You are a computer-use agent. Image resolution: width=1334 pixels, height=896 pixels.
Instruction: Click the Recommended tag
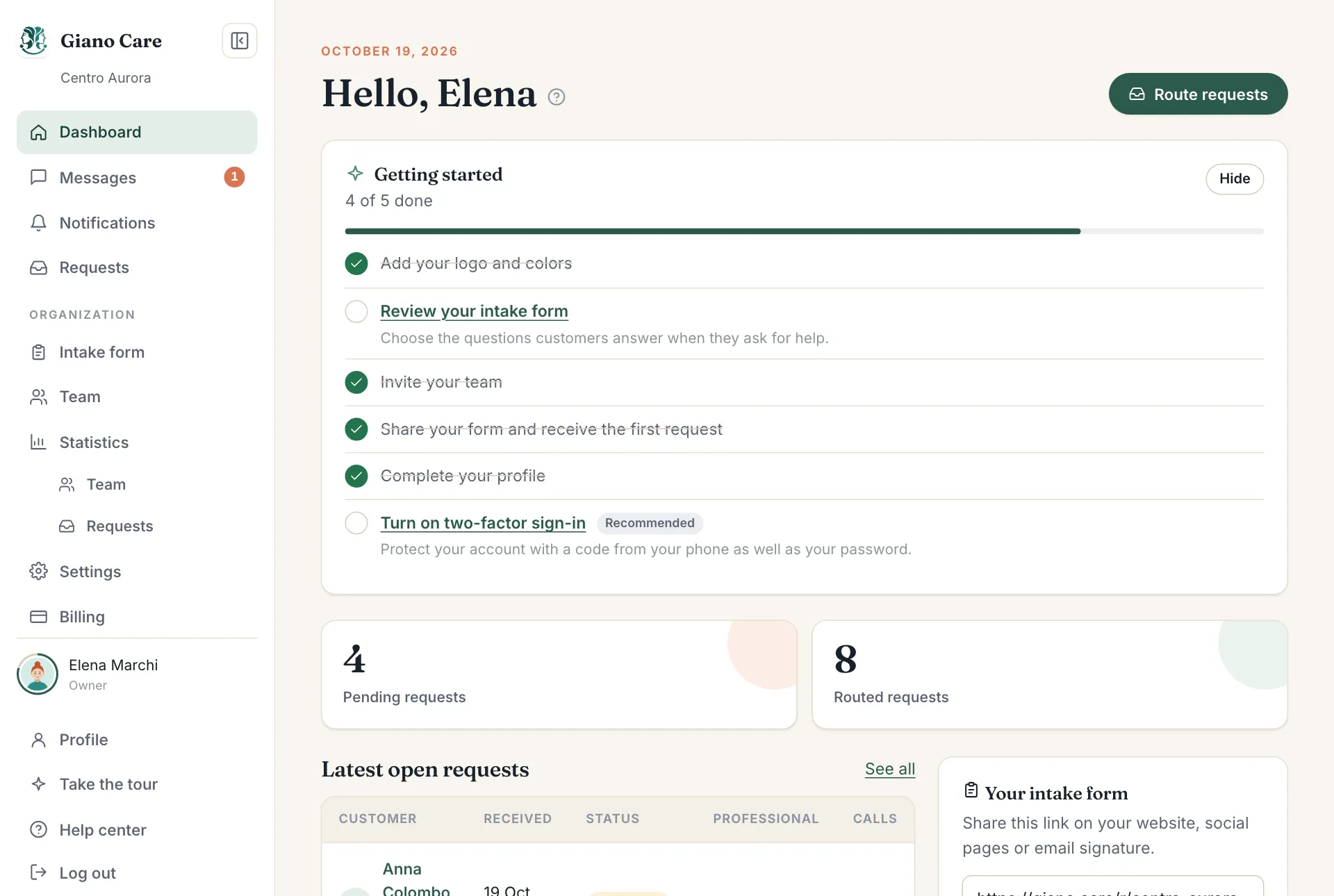(x=650, y=523)
